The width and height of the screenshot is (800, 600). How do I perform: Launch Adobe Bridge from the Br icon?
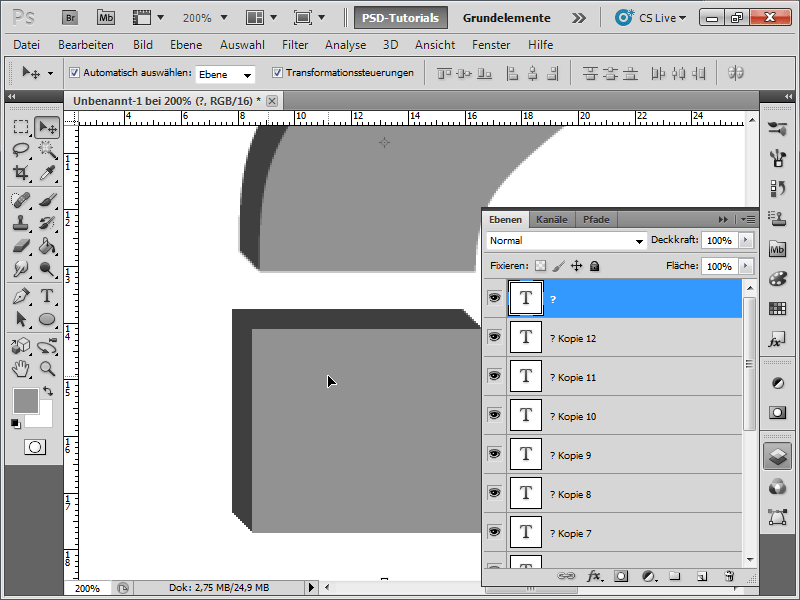click(x=70, y=18)
